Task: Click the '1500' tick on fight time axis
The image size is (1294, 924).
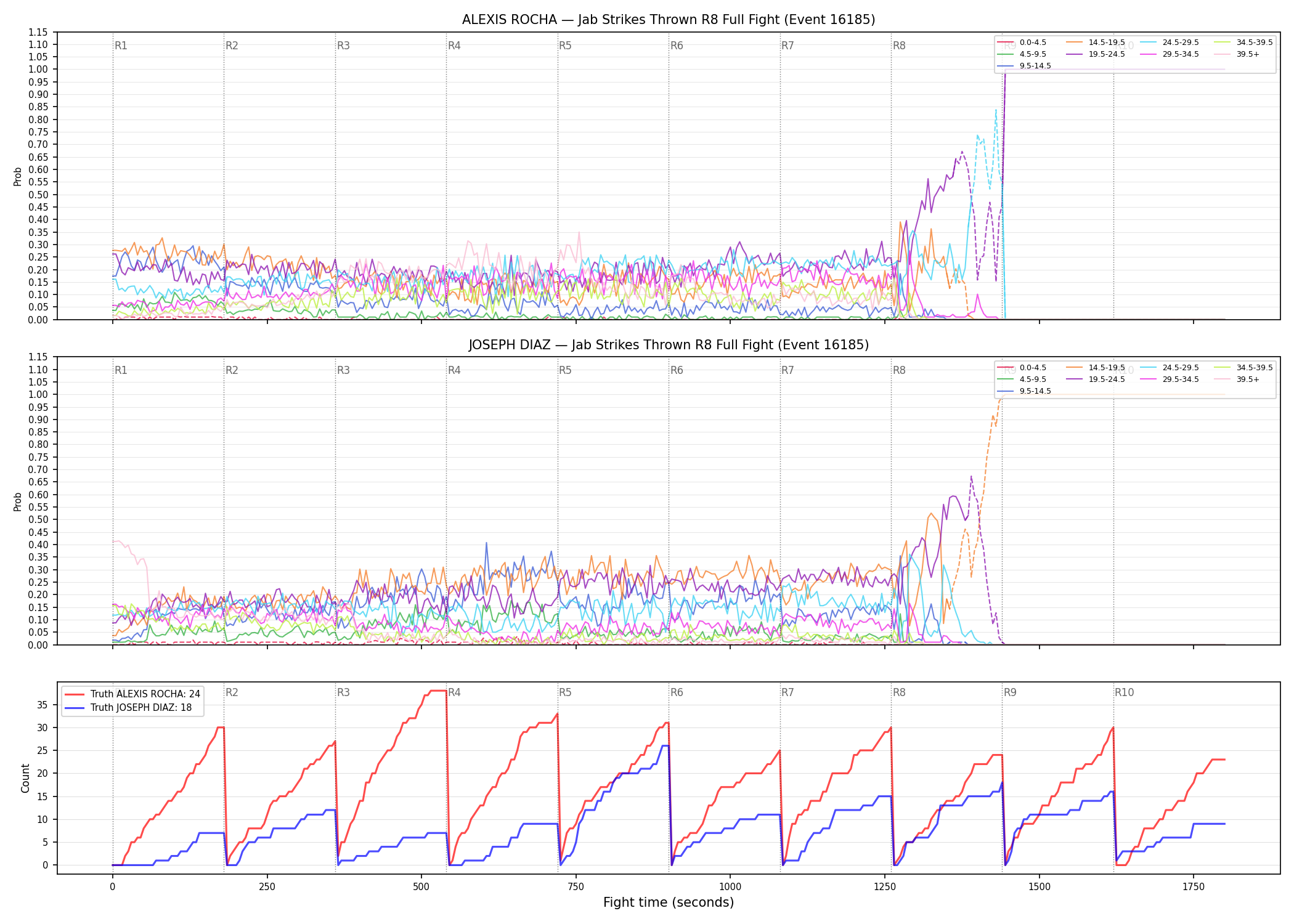Action: 1040,886
